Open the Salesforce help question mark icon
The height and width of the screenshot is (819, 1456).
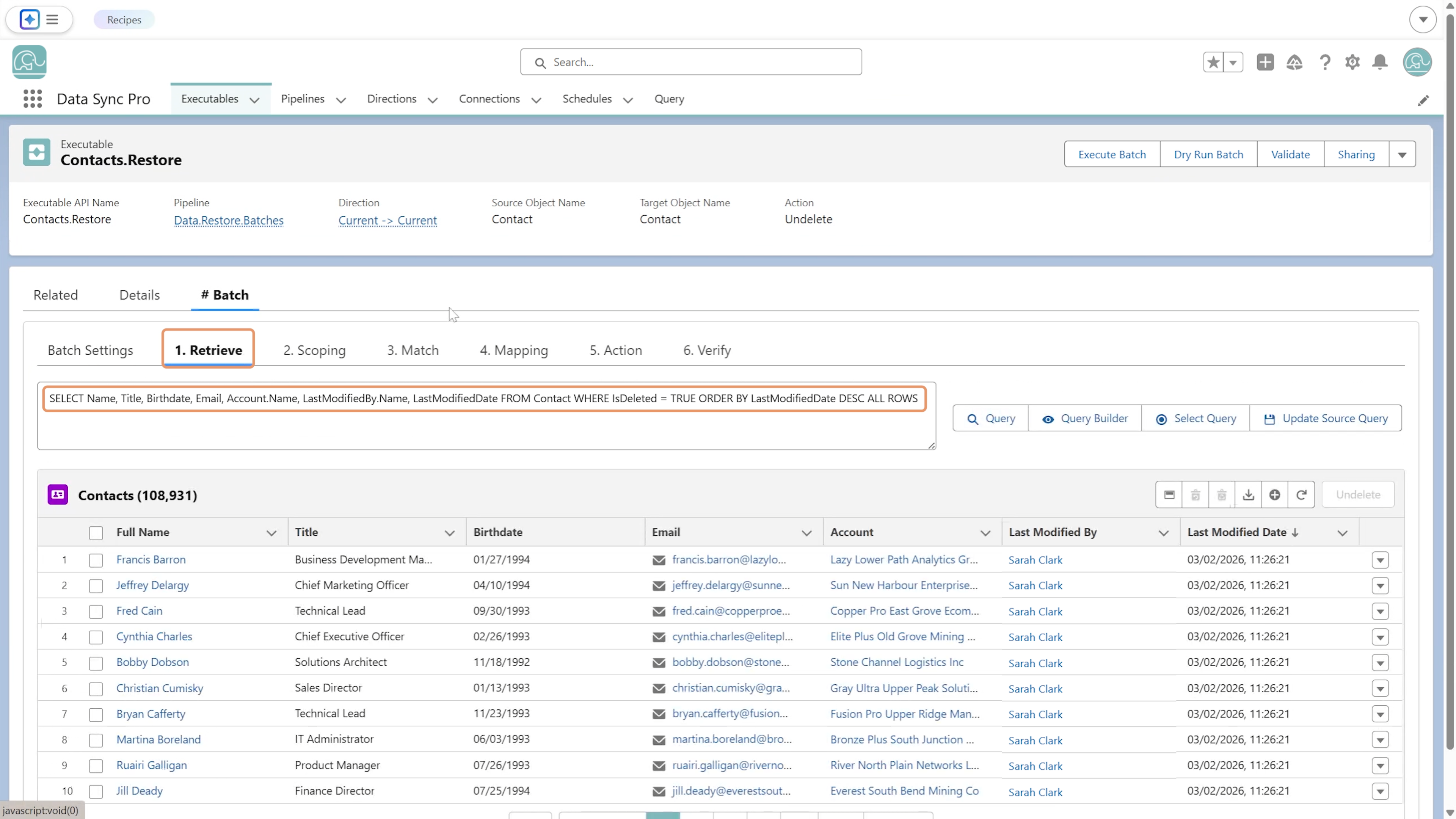coord(1324,62)
